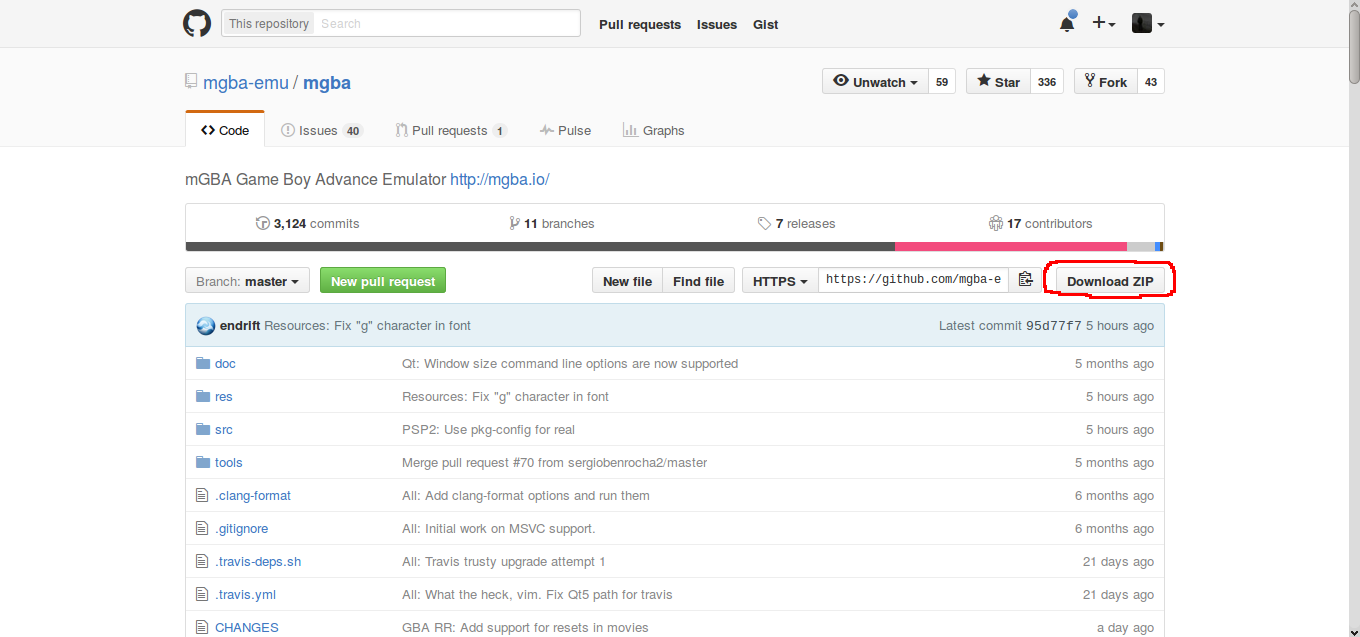This screenshot has width=1360, height=637.
Task: Click the res folder icon
Action: pyautogui.click(x=203, y=396)
